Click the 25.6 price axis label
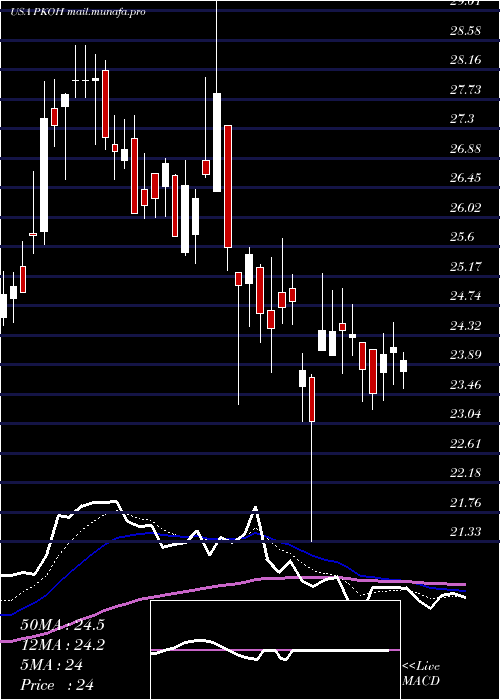Image resolution: width=500 pixels, height=700 pixels. point(462,237)
